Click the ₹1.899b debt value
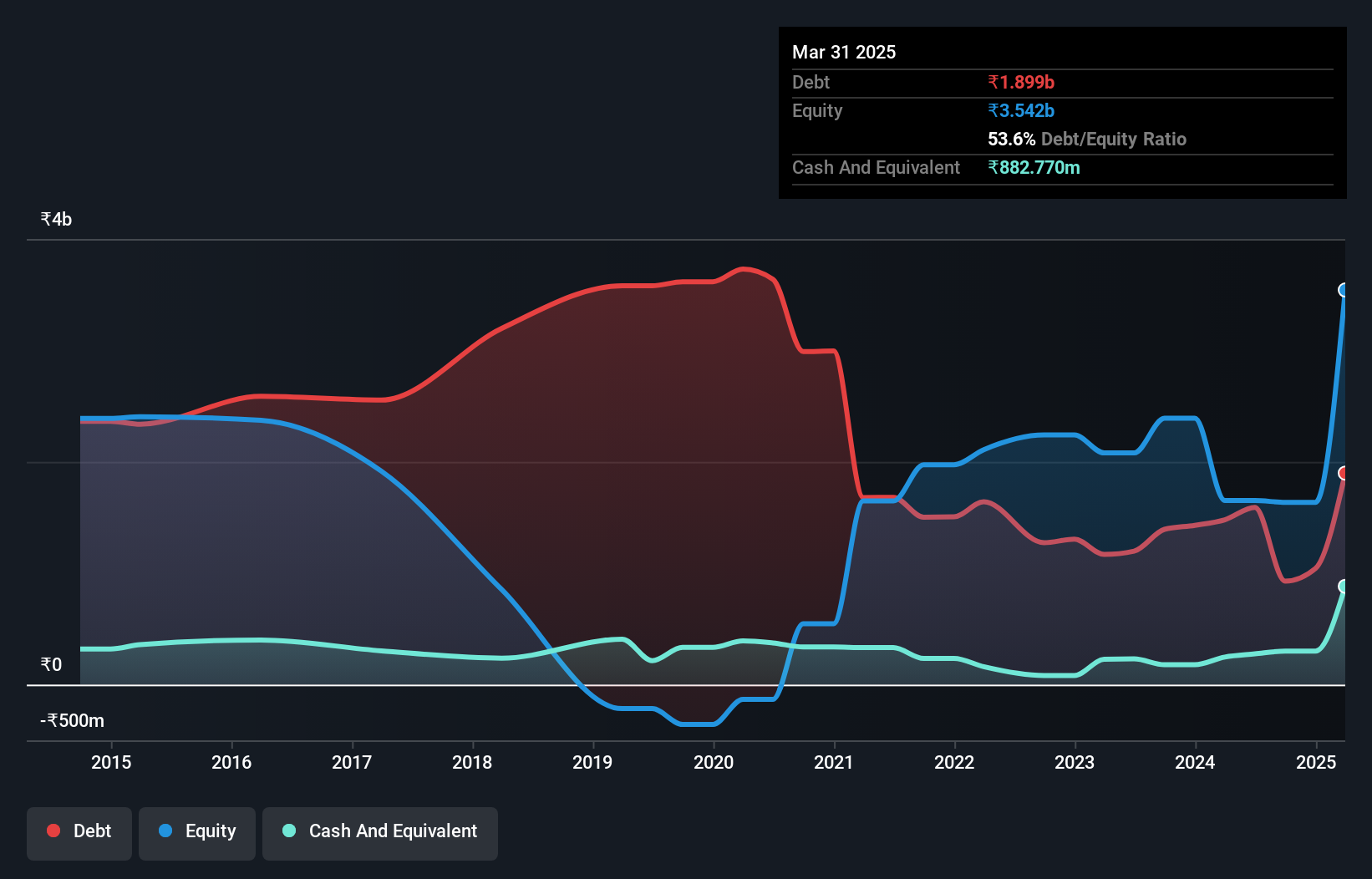This screenshot has width=1372, height=879. click(1021, 82)
